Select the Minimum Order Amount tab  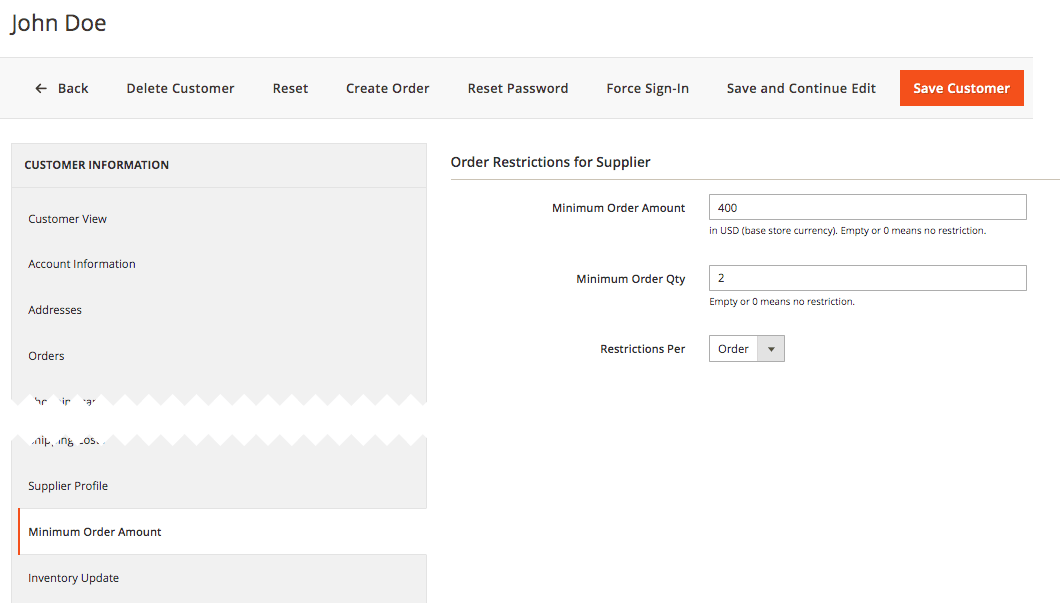coord(95,532)
